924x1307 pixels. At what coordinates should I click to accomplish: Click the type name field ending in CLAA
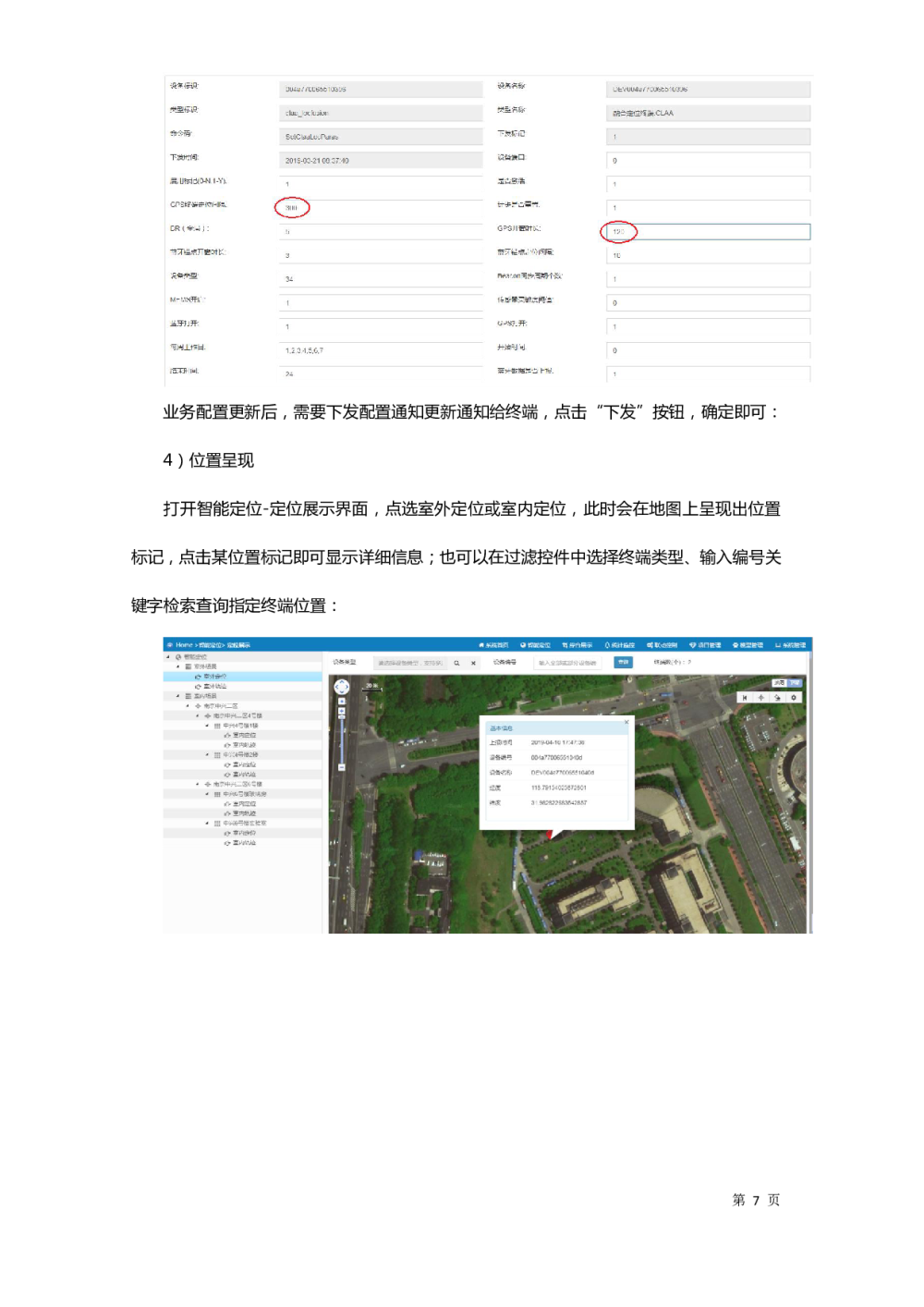click(x=708, y=113)
